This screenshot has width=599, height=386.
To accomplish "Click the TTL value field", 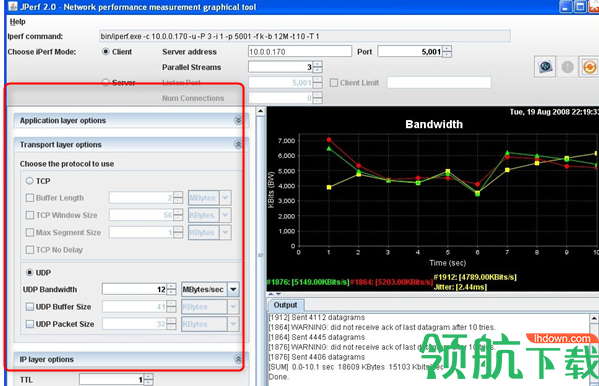I will [x=112, y=379].
